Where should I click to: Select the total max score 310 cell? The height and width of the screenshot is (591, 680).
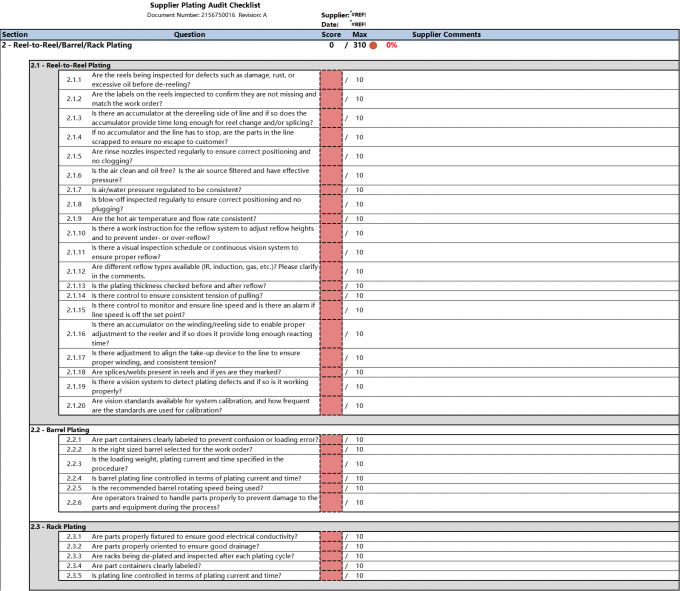358,45
